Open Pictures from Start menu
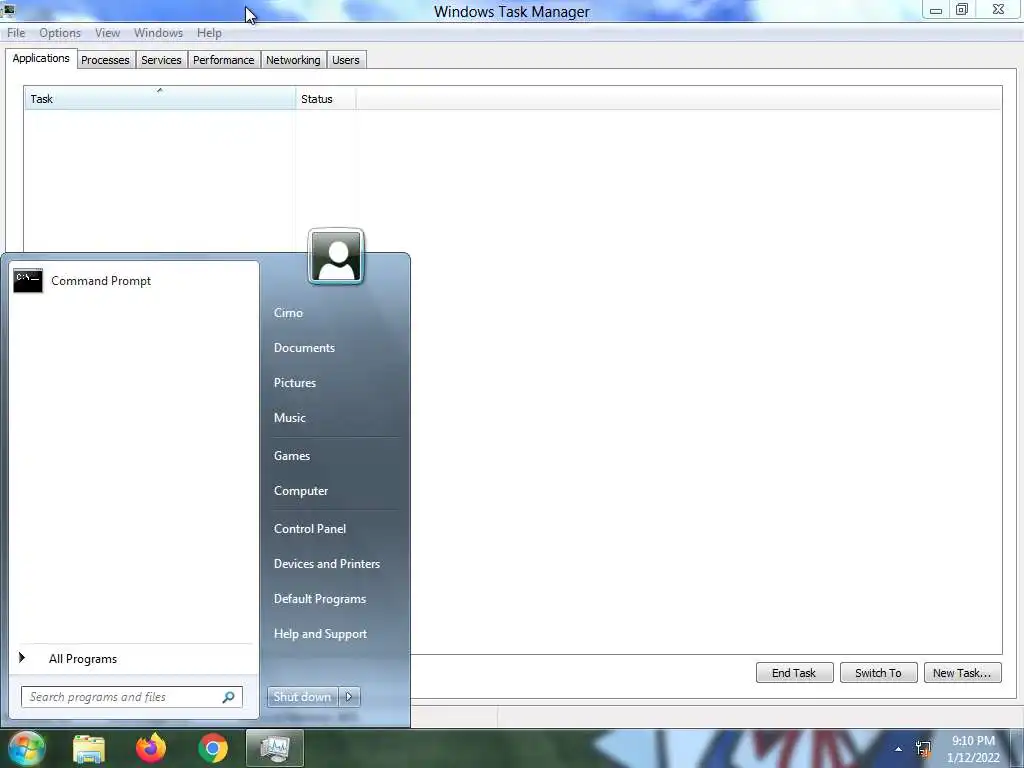Viewport: 1024px width, 768px height. tap(295, 383)
